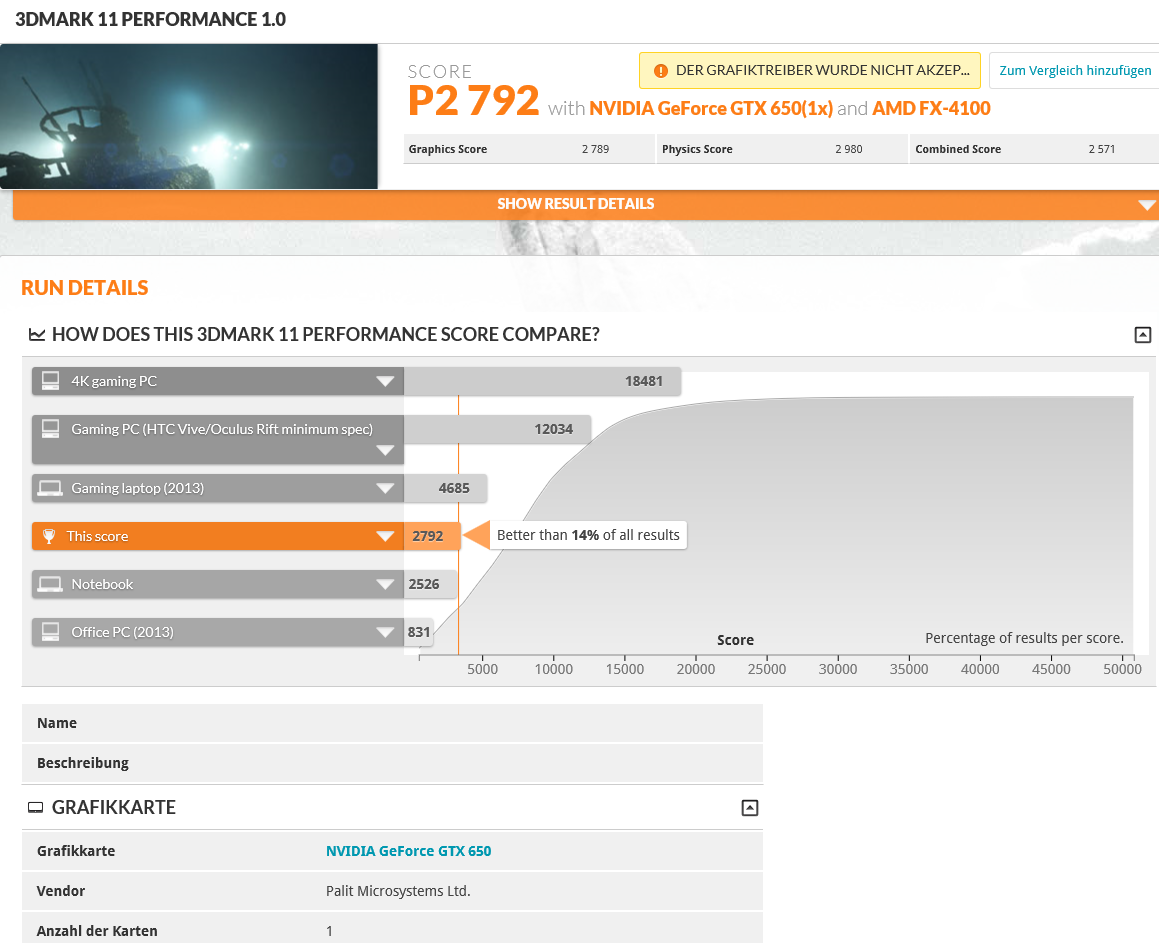The image size is (1159, 943).
Task: Click the Notebook laptop icon
Action: 50,585
